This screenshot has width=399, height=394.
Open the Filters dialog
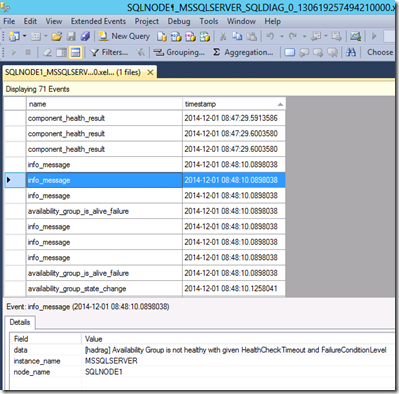[x=109, y=52]
